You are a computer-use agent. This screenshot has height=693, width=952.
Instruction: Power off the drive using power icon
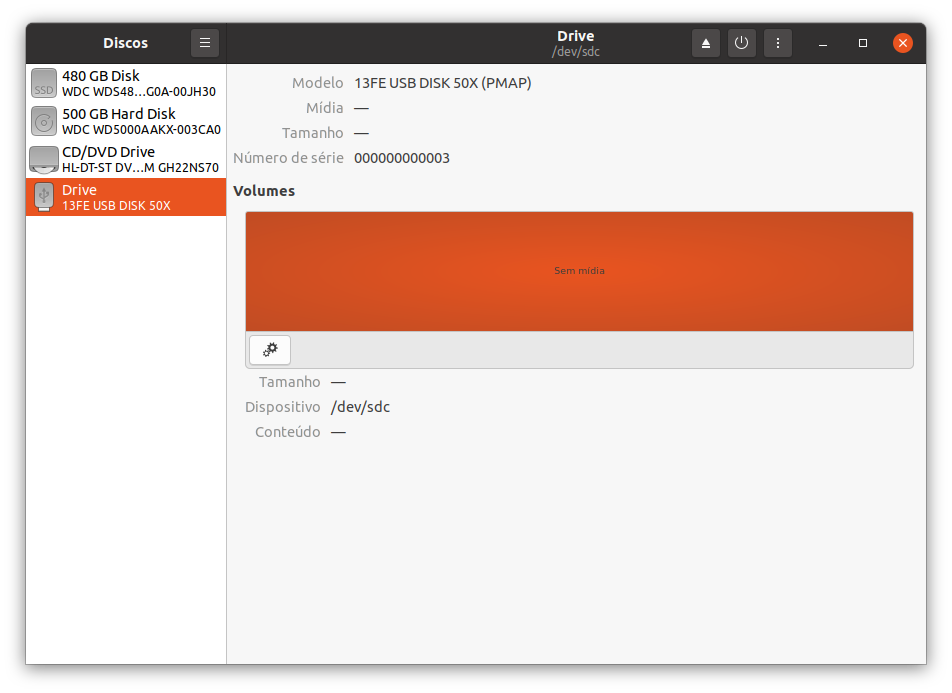[741, 43]
